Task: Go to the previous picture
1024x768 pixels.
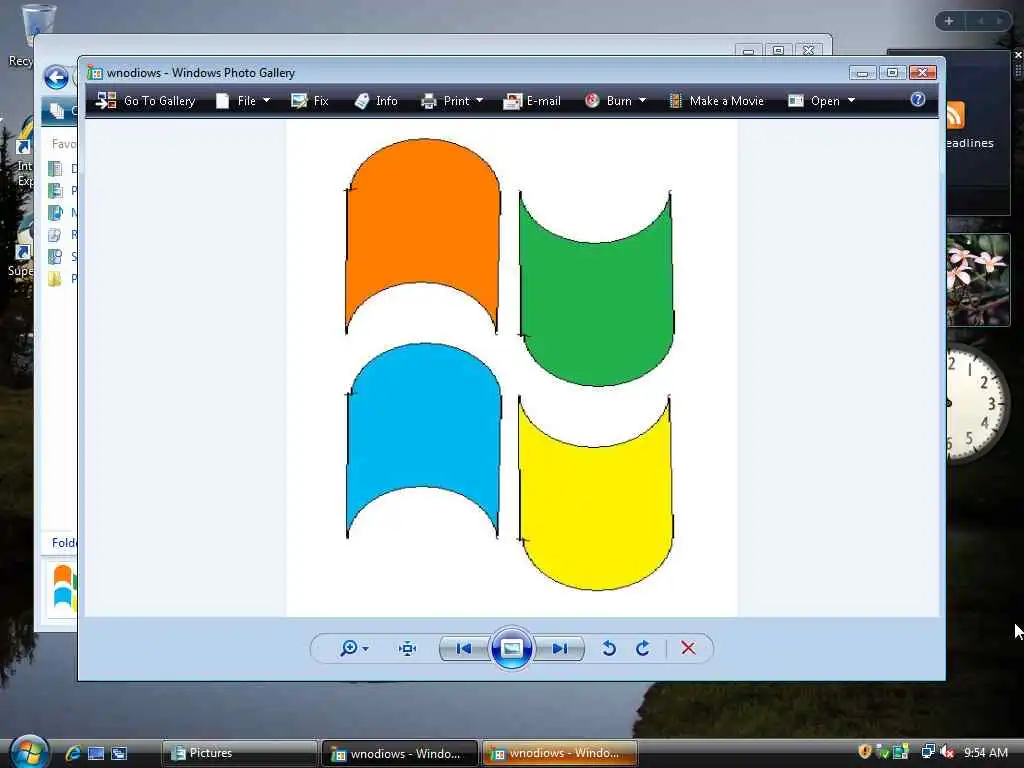Action: 464,648
